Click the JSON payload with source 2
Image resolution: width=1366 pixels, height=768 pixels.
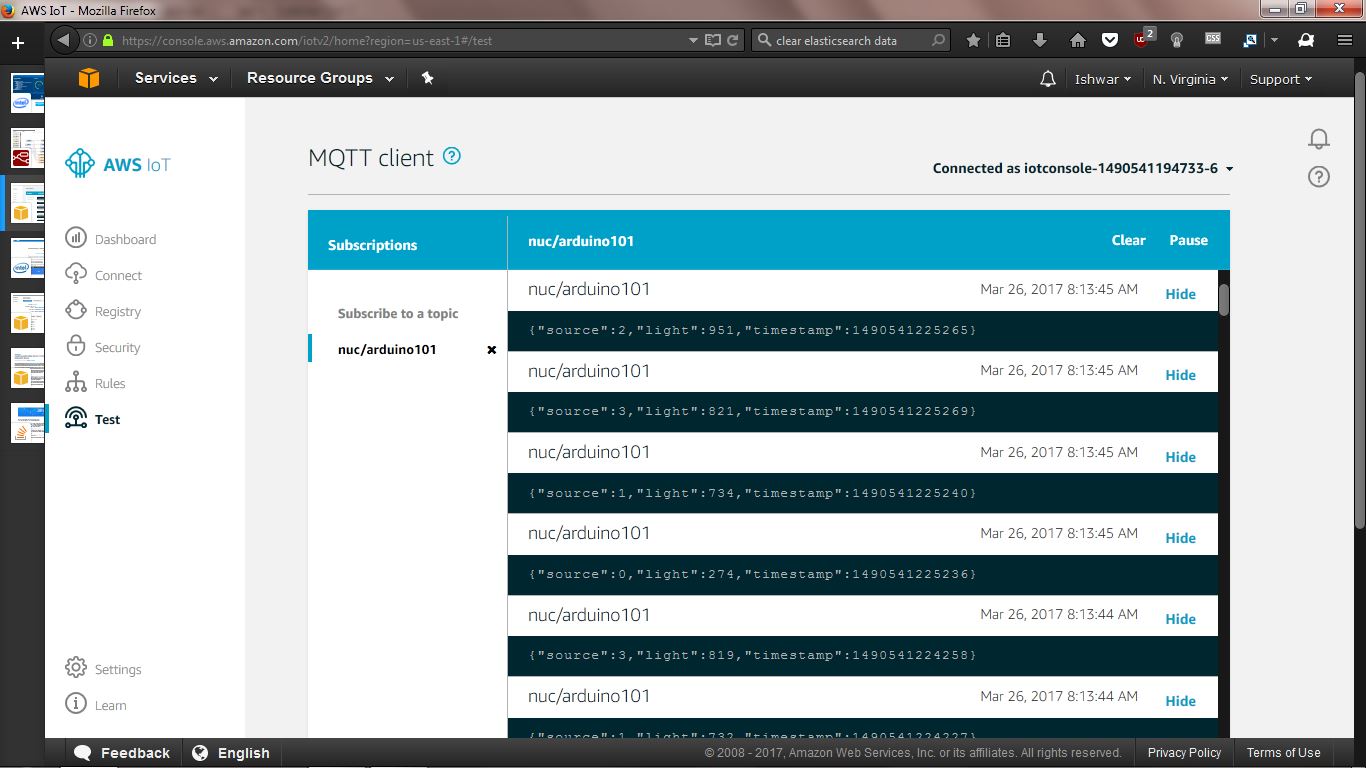coord(752,330)
